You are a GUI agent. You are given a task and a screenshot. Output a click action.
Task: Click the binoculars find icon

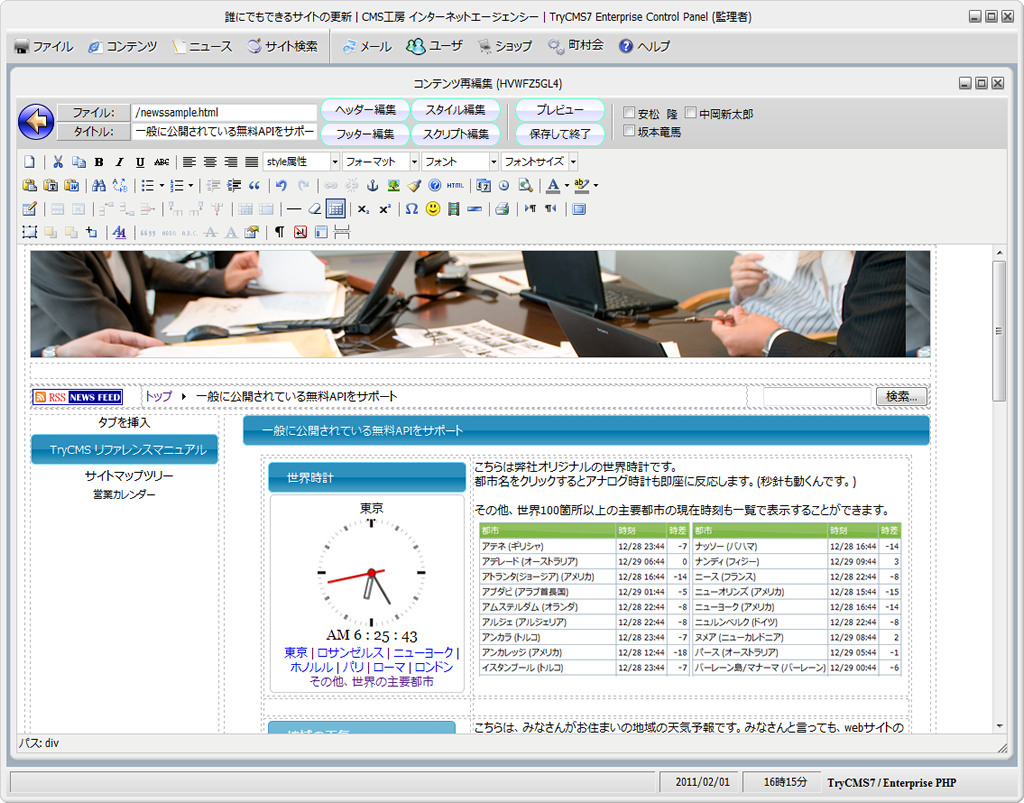coord(98,185)
